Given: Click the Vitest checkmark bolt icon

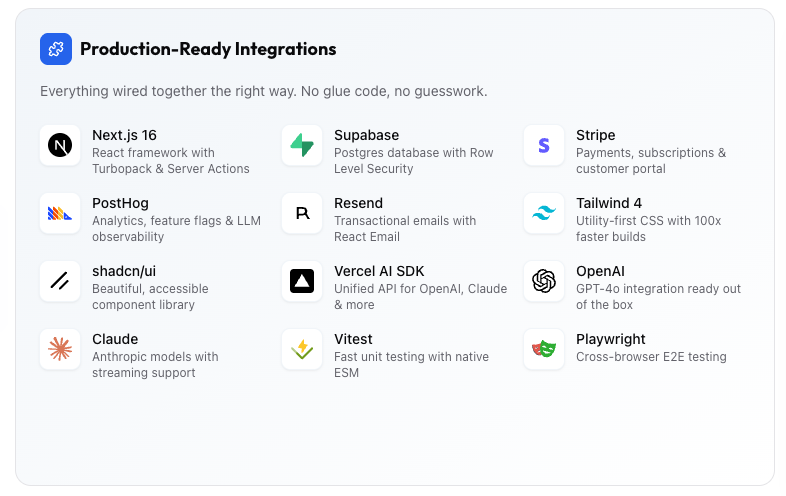Looking at the screenshot, I should [302, 349].
